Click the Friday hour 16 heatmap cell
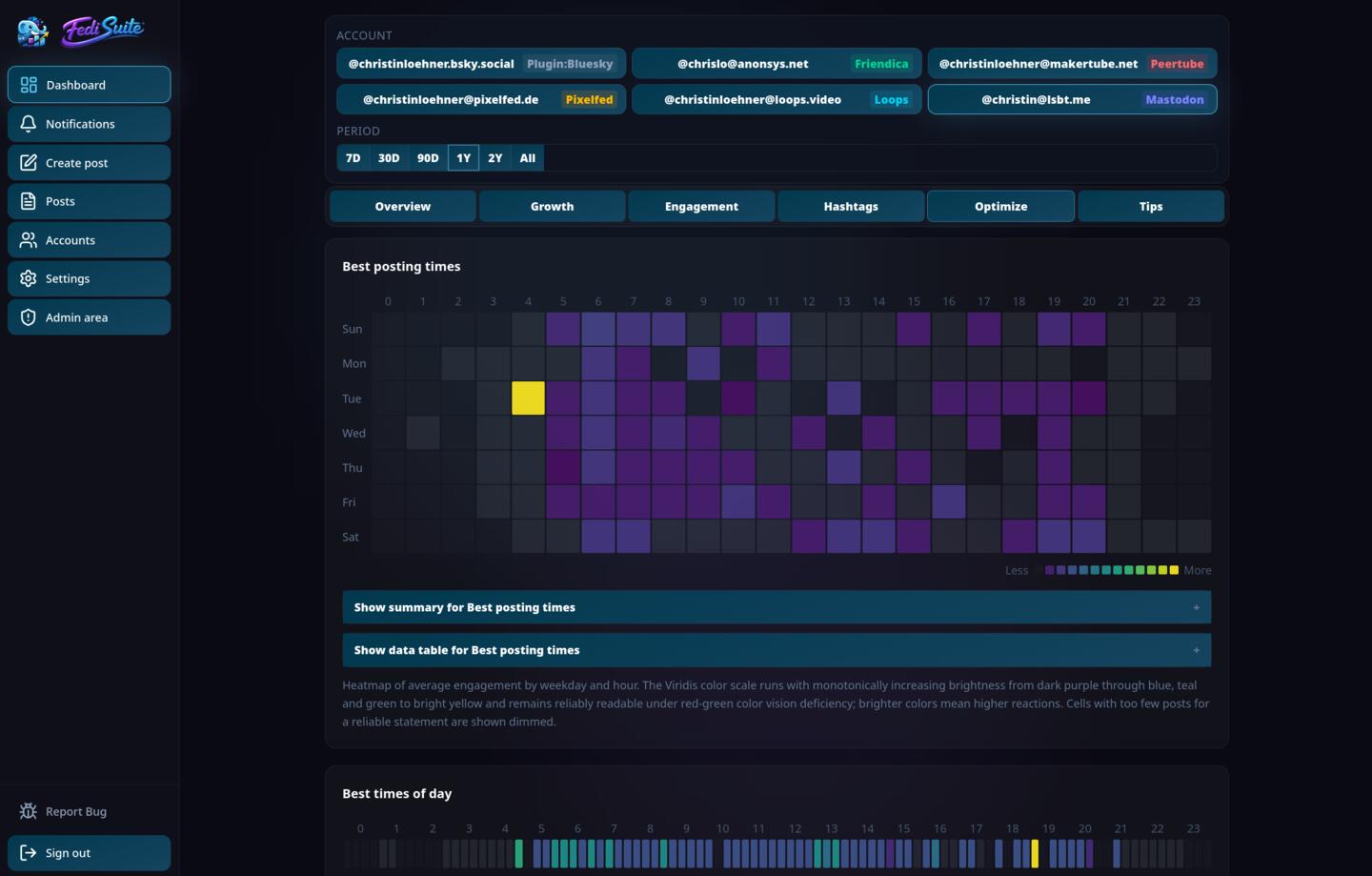This screenshot has width=1372, height=876. click(x=949, y=502)
